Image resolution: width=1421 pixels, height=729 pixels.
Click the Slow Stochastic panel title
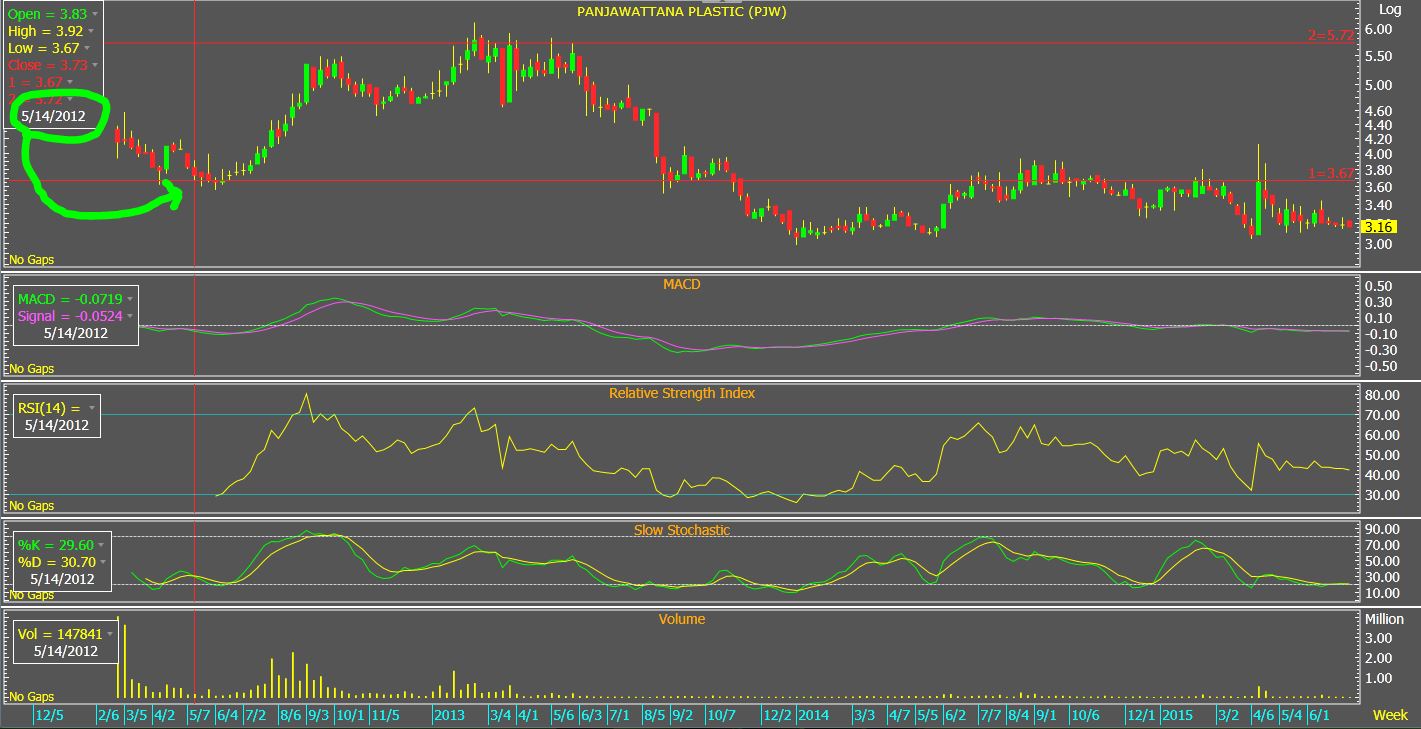tap(682, 530)
